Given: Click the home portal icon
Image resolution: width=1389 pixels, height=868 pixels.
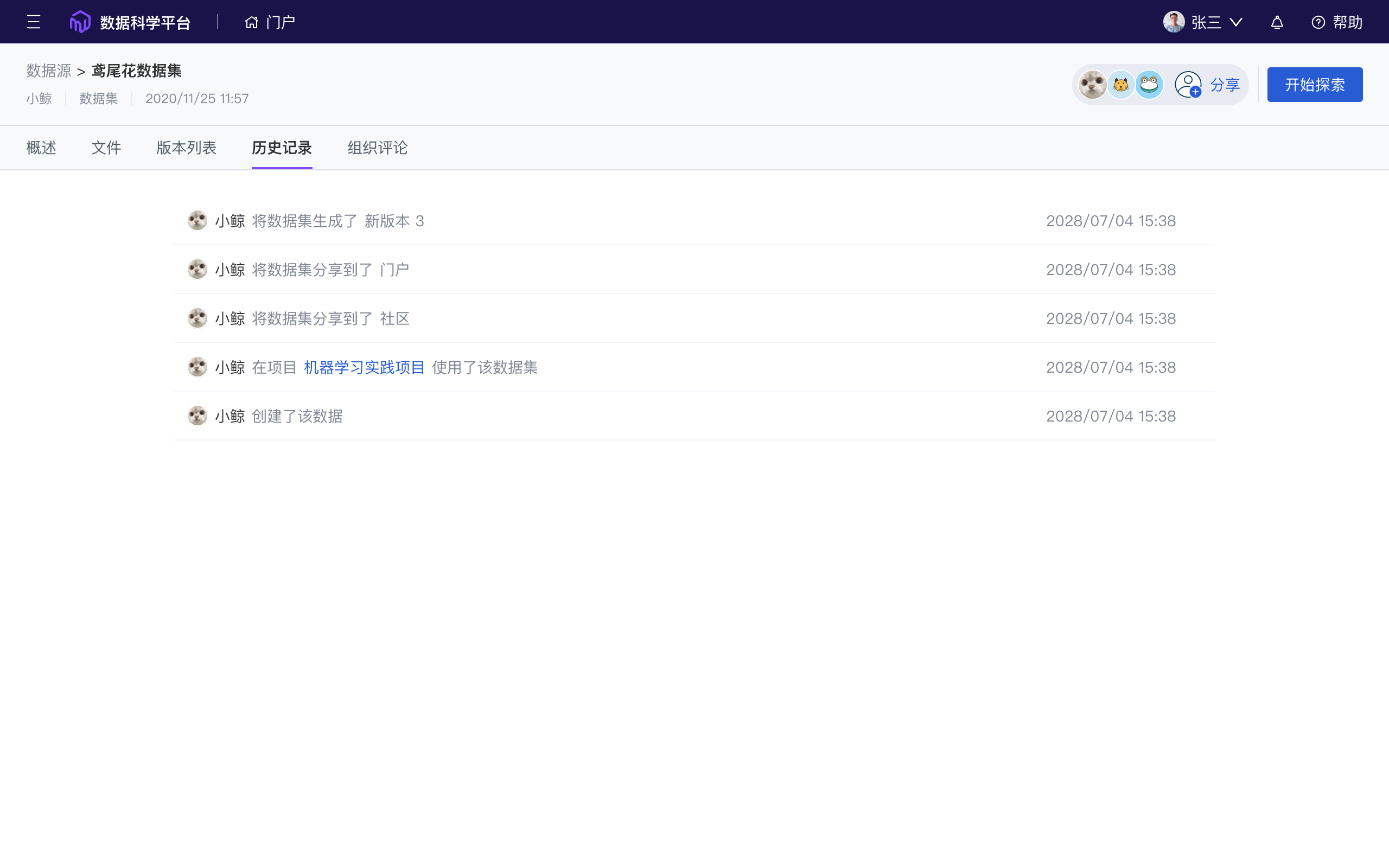Looking at the screenshot, I should (251, 22).
